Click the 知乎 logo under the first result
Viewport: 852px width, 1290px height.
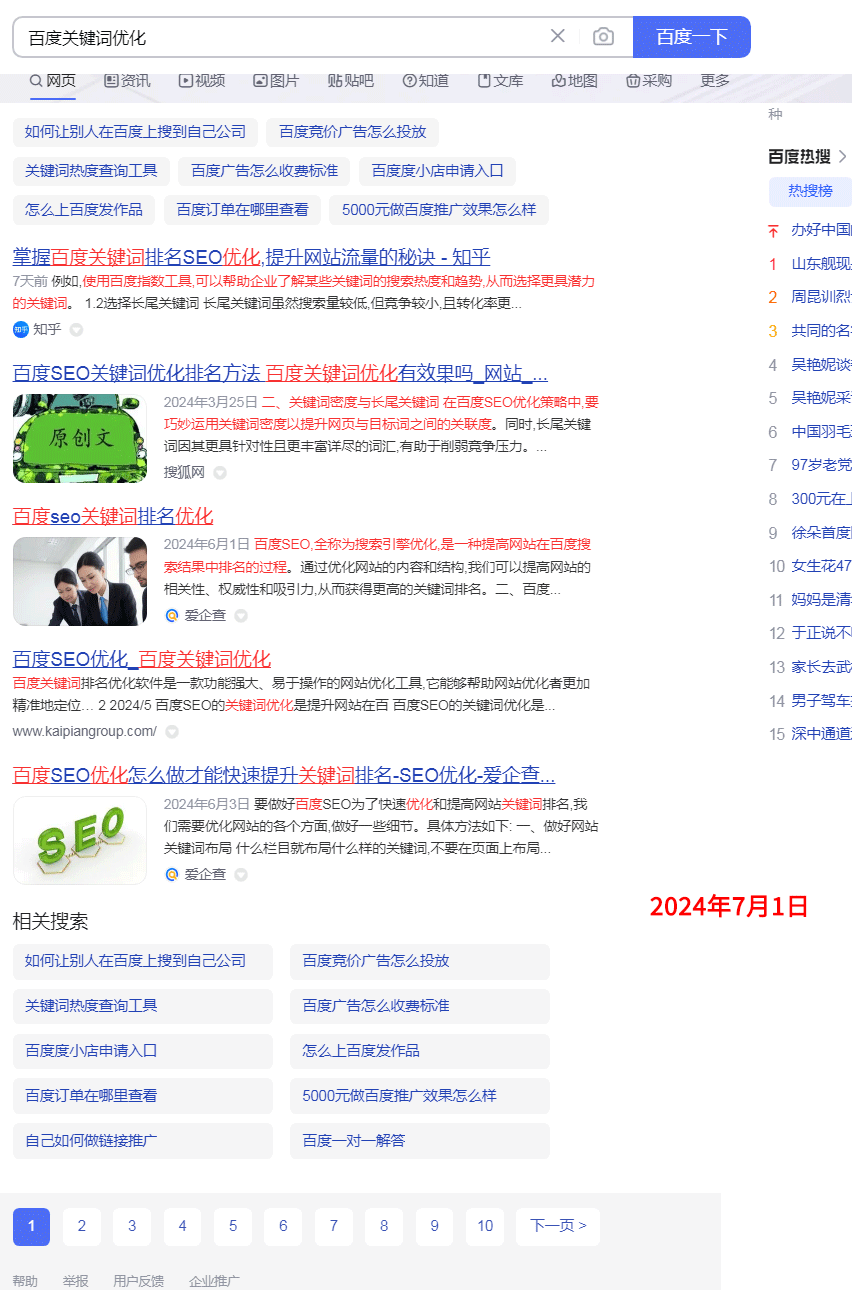point(22,329)
